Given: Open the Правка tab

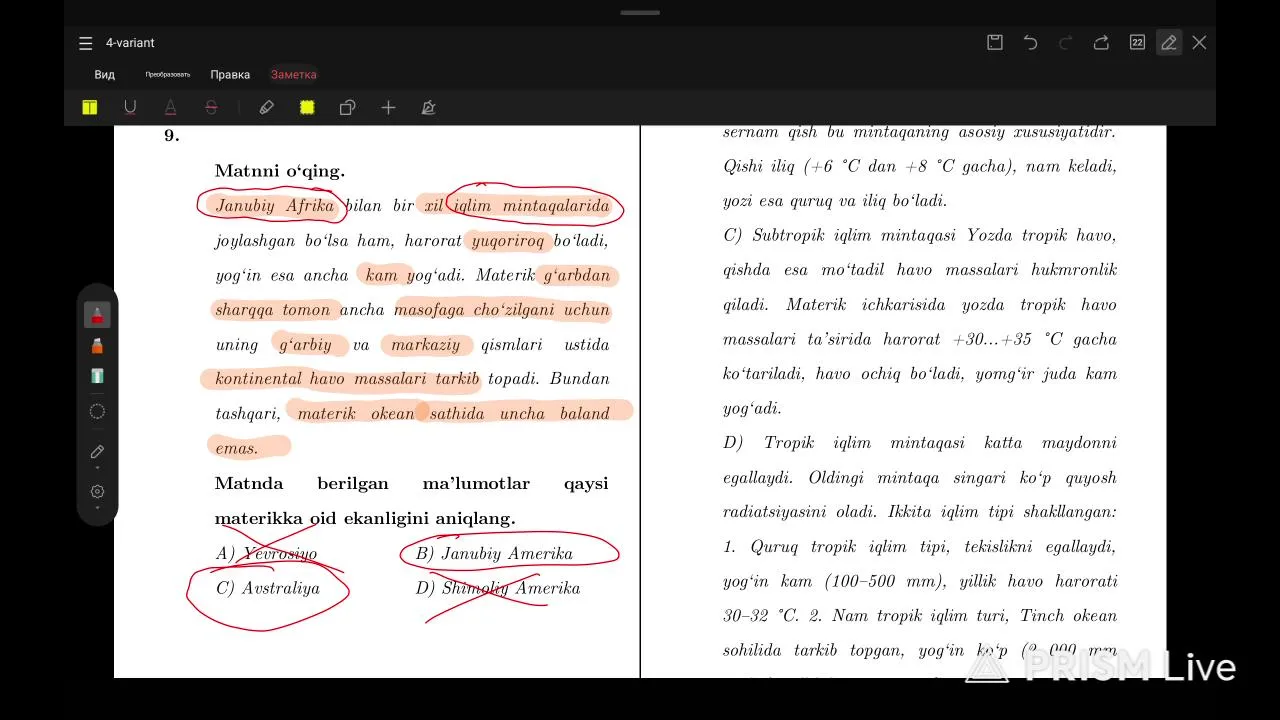Looking at the screenshot, I should [230, 75].
